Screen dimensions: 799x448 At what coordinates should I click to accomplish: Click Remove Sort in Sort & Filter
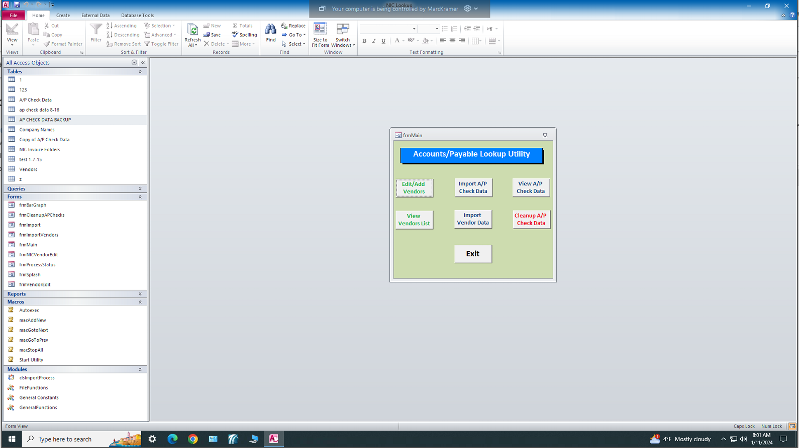[x=123, y=44]
